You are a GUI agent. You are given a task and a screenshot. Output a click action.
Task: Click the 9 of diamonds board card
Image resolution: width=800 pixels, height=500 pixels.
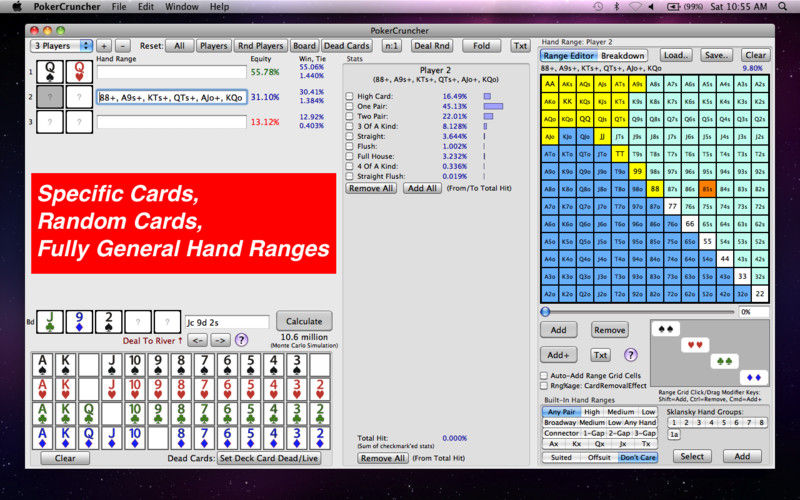(79, 321)
